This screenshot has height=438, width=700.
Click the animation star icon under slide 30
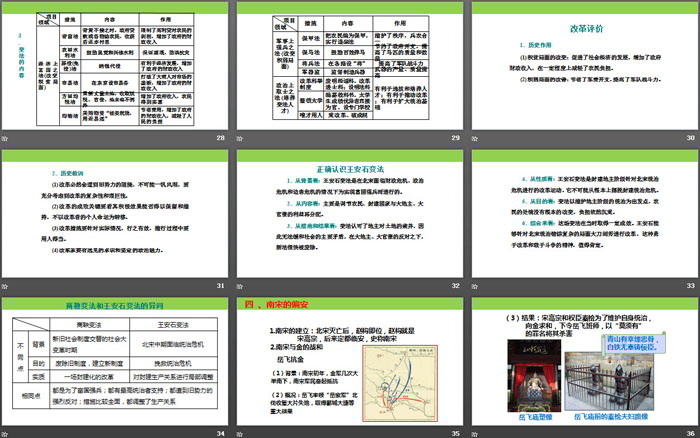pos(475,137)
